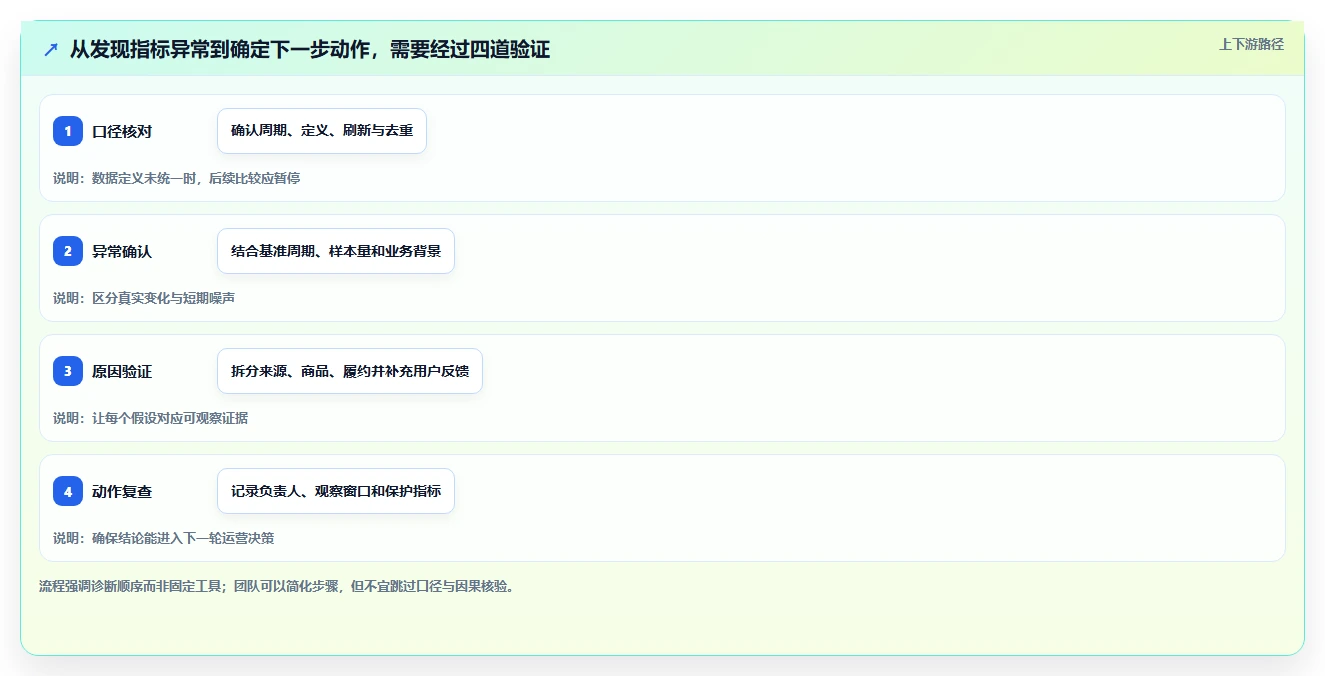Click the 上下游路径 label in header

coord(1251,44)
